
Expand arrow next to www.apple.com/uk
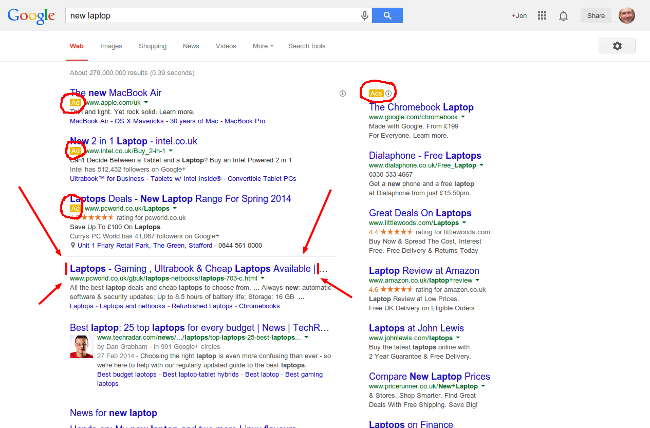(x=146, y=102)
